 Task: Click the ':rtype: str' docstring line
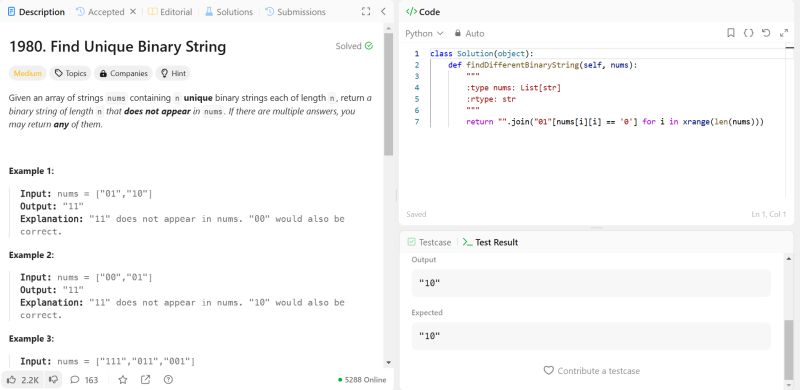point(491,99)
